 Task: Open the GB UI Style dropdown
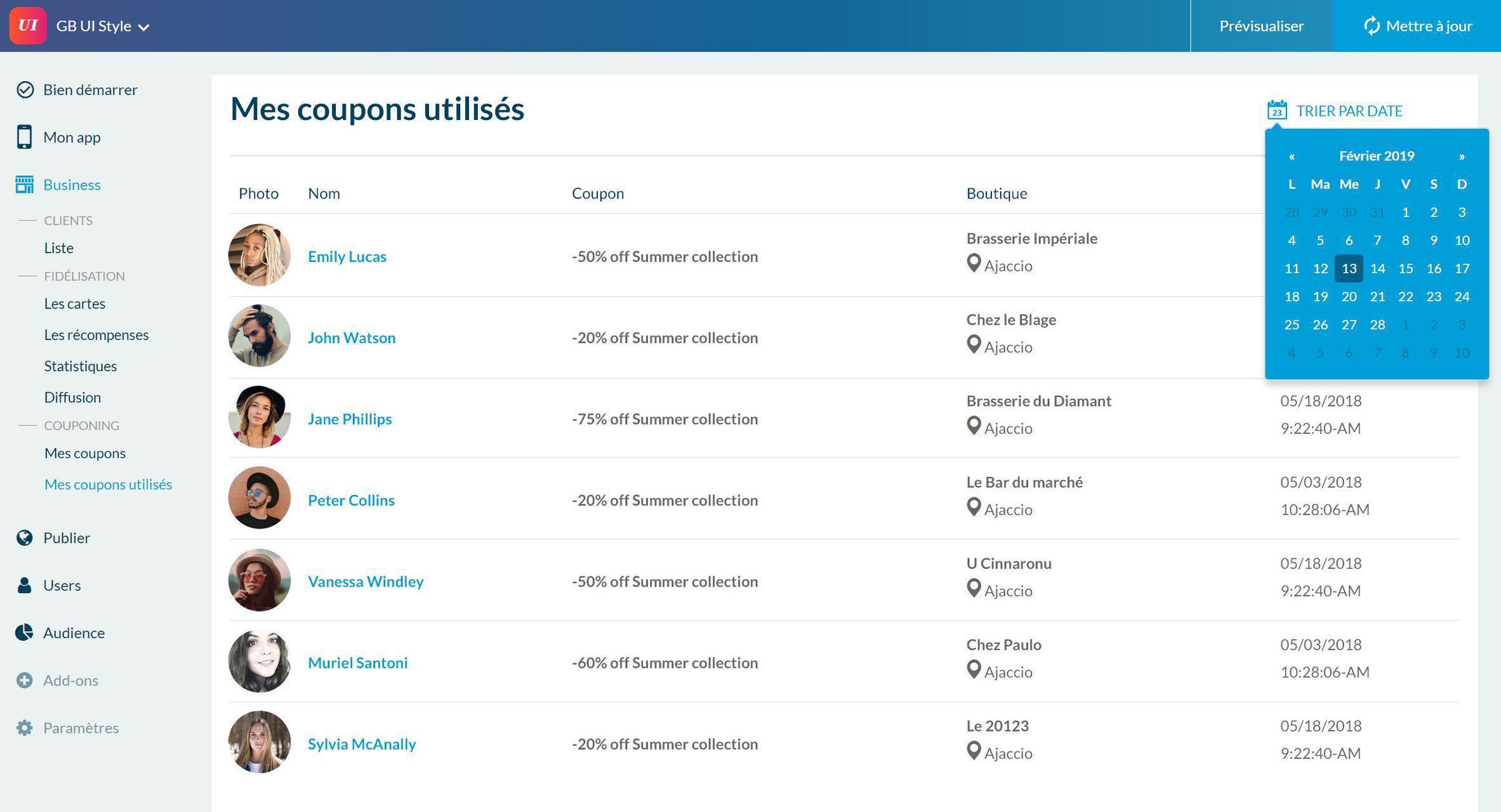tap(102, 26)
